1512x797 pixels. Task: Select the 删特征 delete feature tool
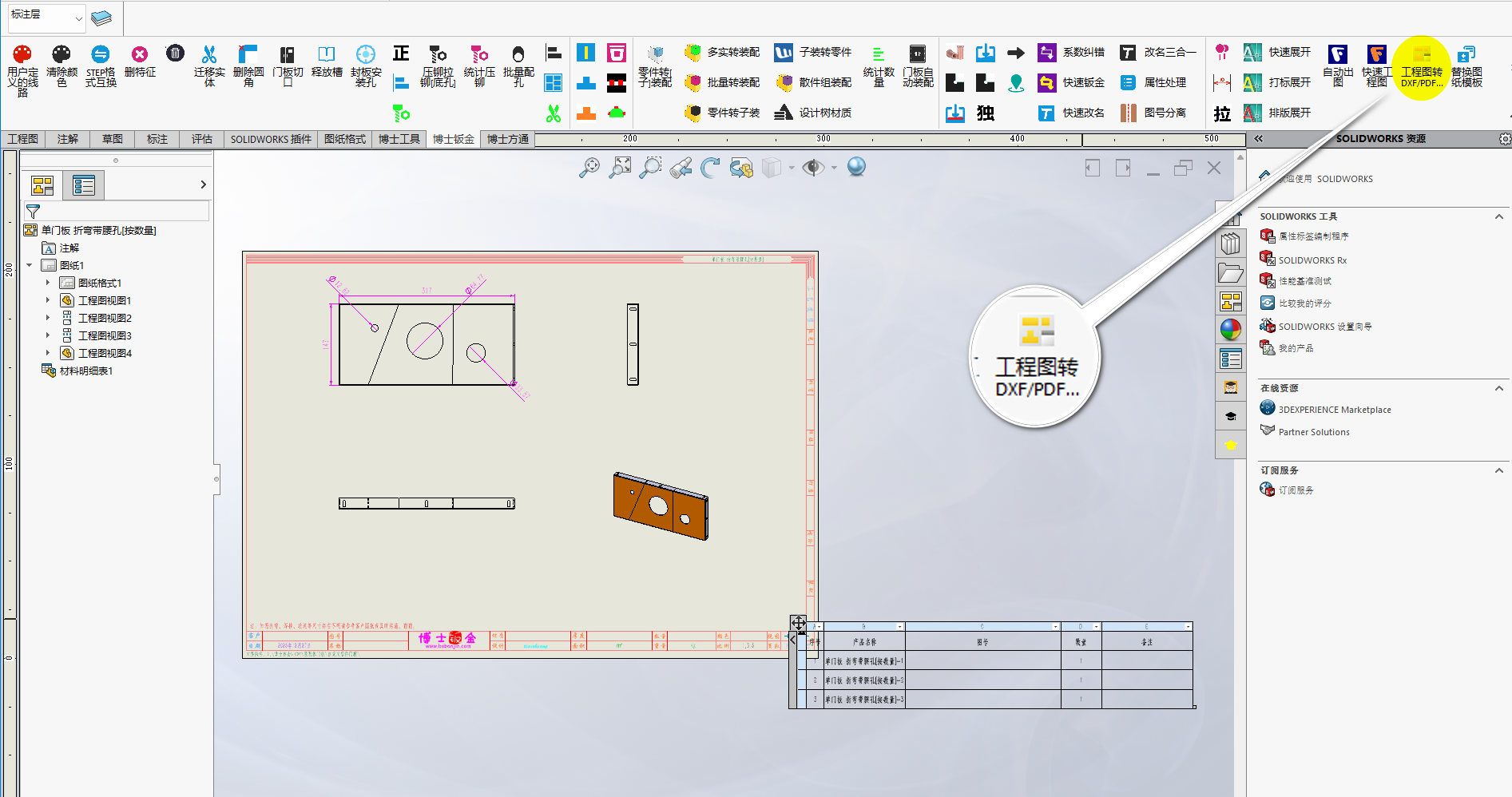(x=140, y=55)
